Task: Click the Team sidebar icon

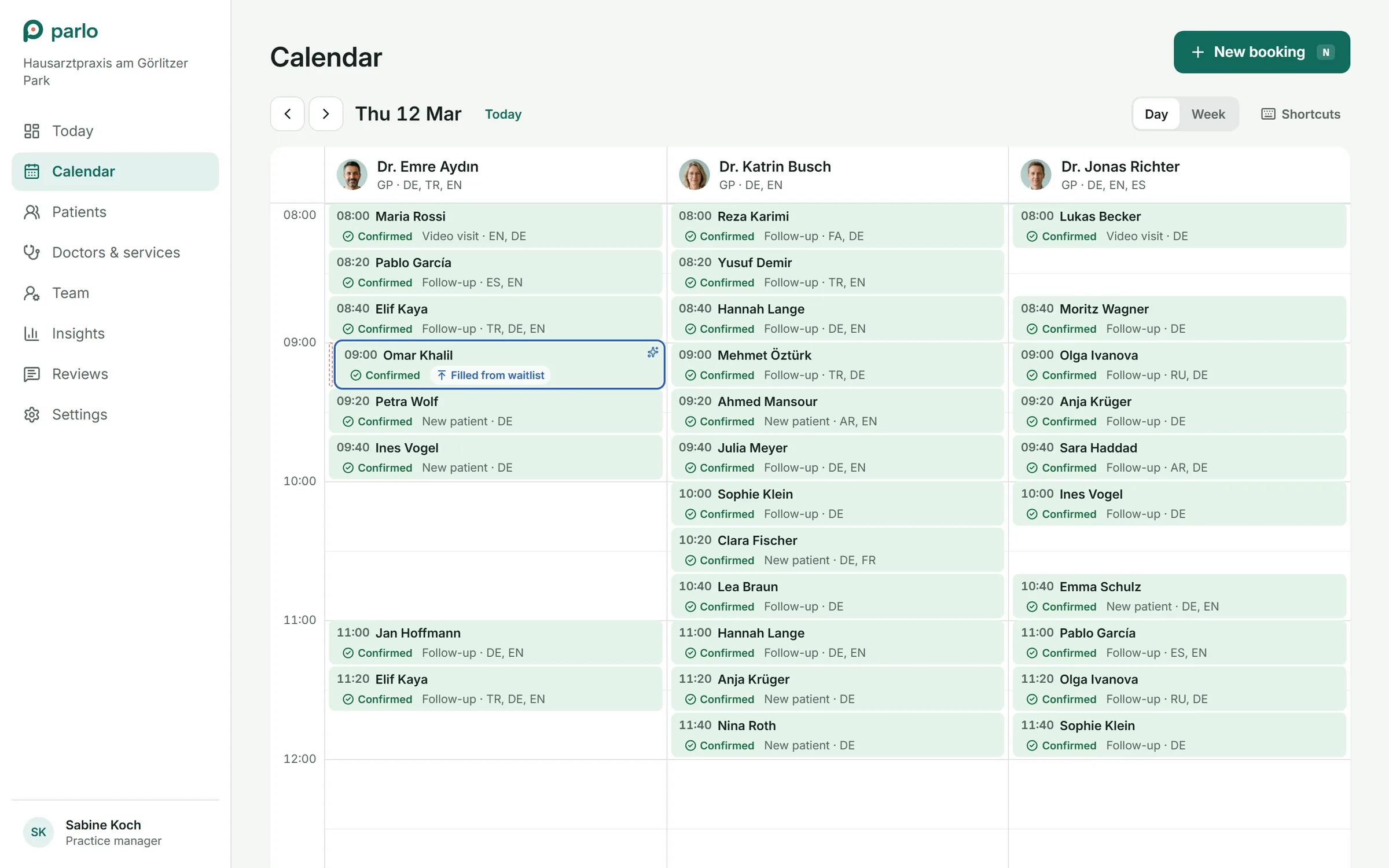Action: (32, 293)
